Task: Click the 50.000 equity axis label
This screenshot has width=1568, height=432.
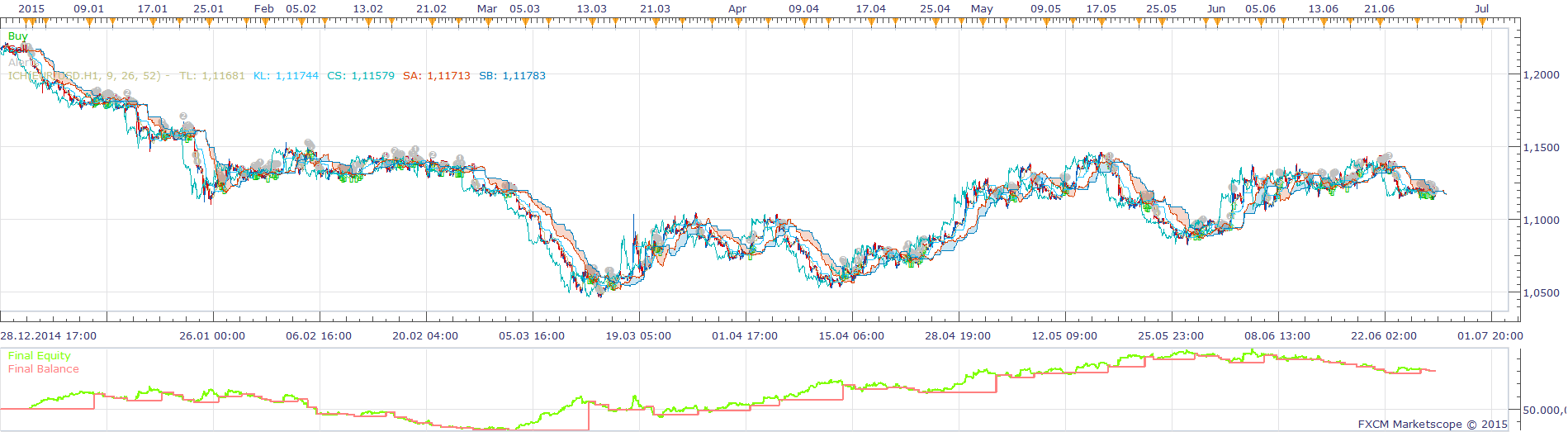Action: click(1544, 410)
